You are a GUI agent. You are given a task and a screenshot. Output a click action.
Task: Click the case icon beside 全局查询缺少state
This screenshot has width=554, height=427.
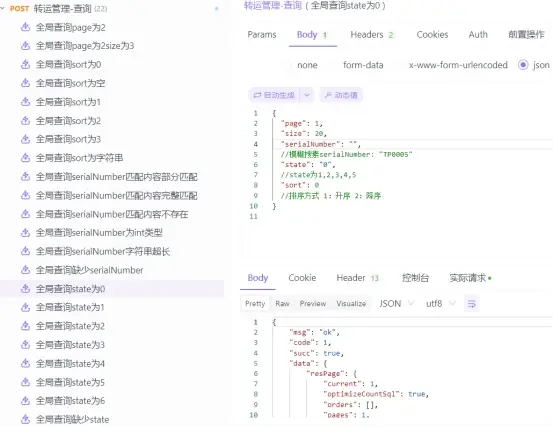25,419
